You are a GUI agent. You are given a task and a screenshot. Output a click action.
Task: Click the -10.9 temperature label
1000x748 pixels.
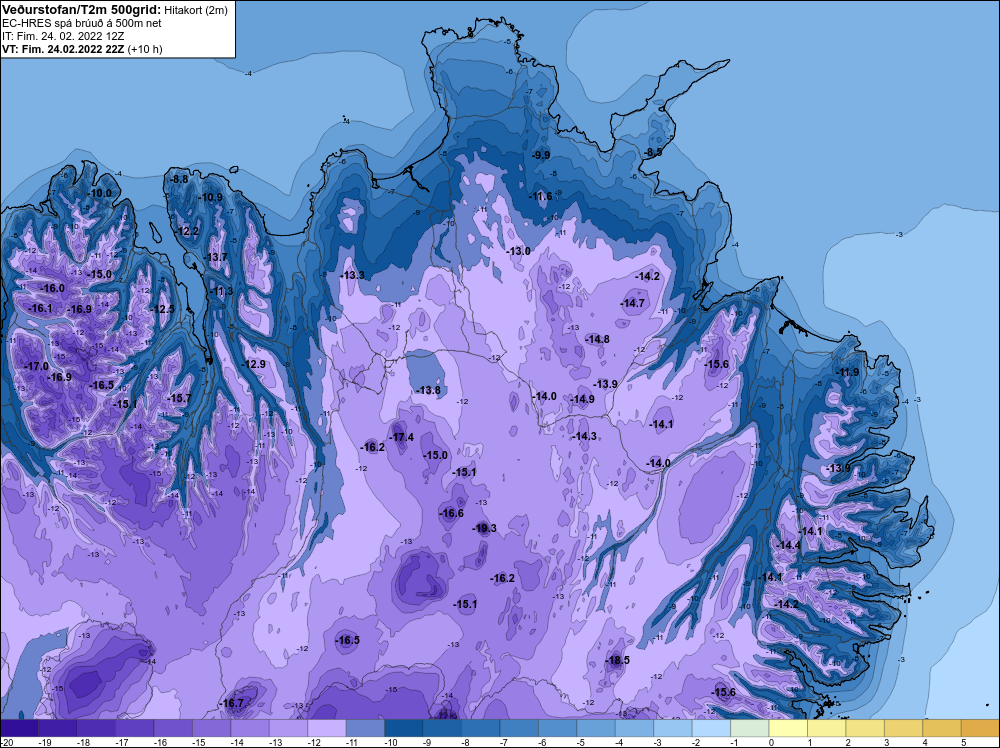[210, 197]
